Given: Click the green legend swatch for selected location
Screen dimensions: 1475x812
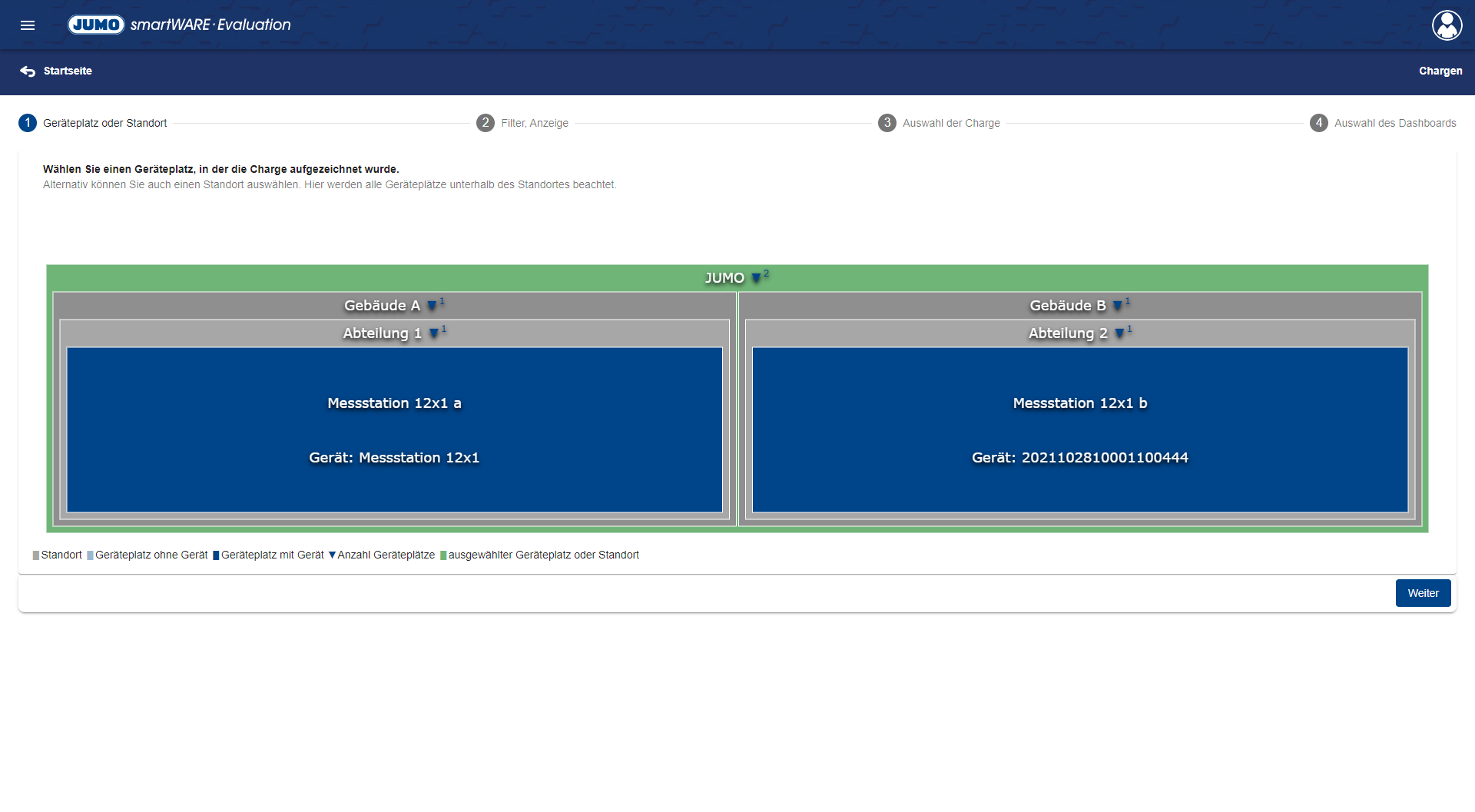Looking at the screenshot, I should [x=443, y=555].
